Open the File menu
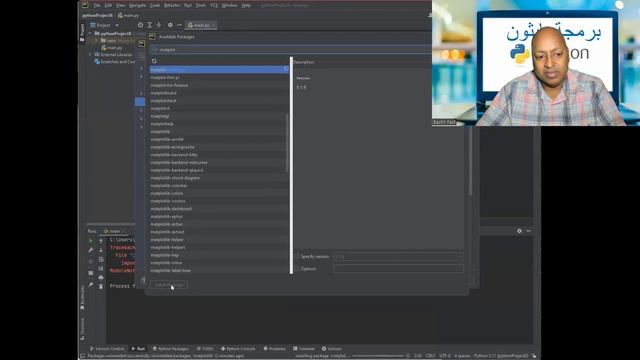Image resolution: width=640 pixels, height=360 pixels. point(97,5)
